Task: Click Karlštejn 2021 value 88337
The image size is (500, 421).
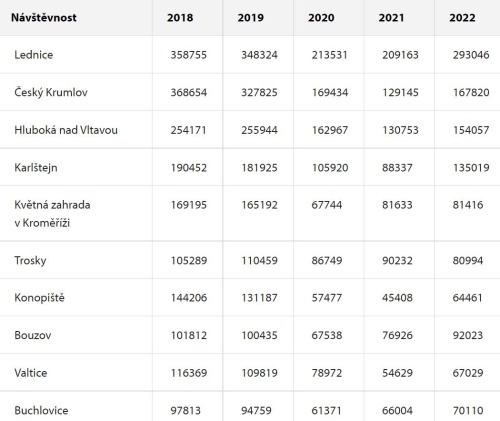Action: (x=397, y=168)
